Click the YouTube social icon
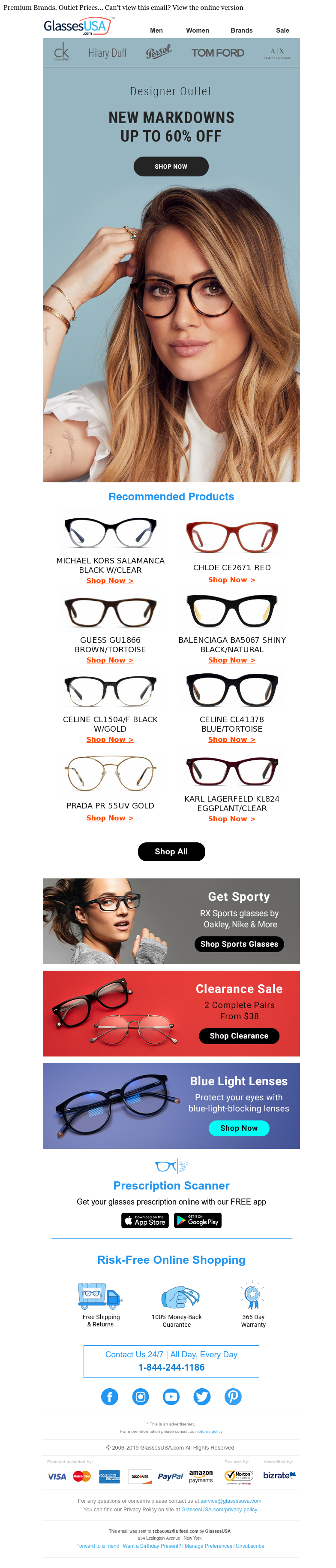Image resolution: width=336 pixels, height=1568 pixels. coord(171,1396)
